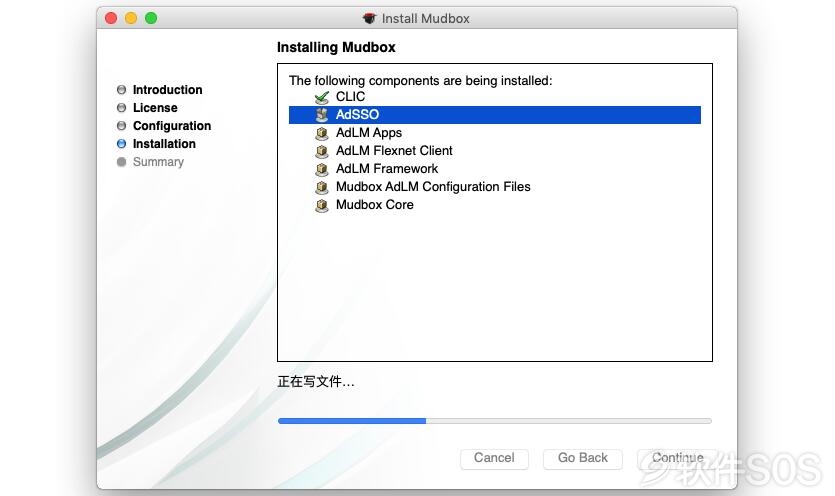Click the Cancel button
This screenshot has height=496, width=835.
(494, 458)
